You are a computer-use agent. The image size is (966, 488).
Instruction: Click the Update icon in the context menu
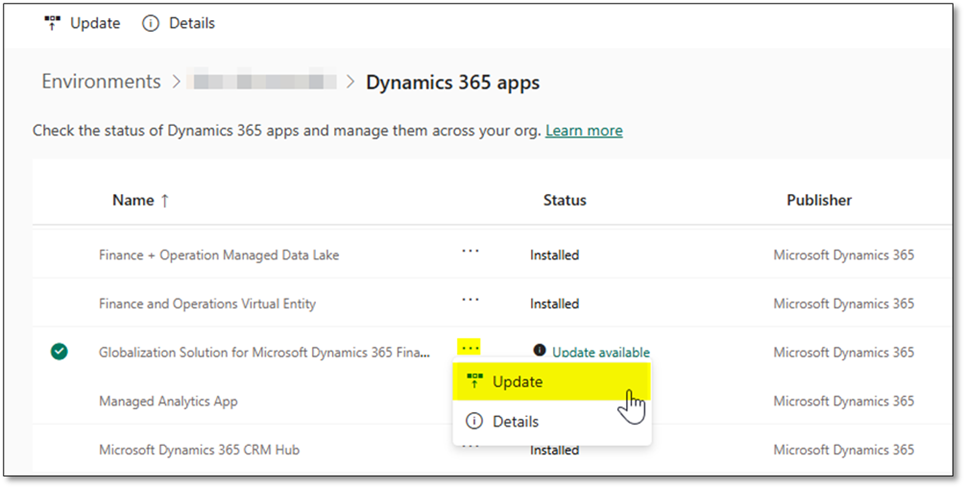pyautogui.click(x=475, y=381)
